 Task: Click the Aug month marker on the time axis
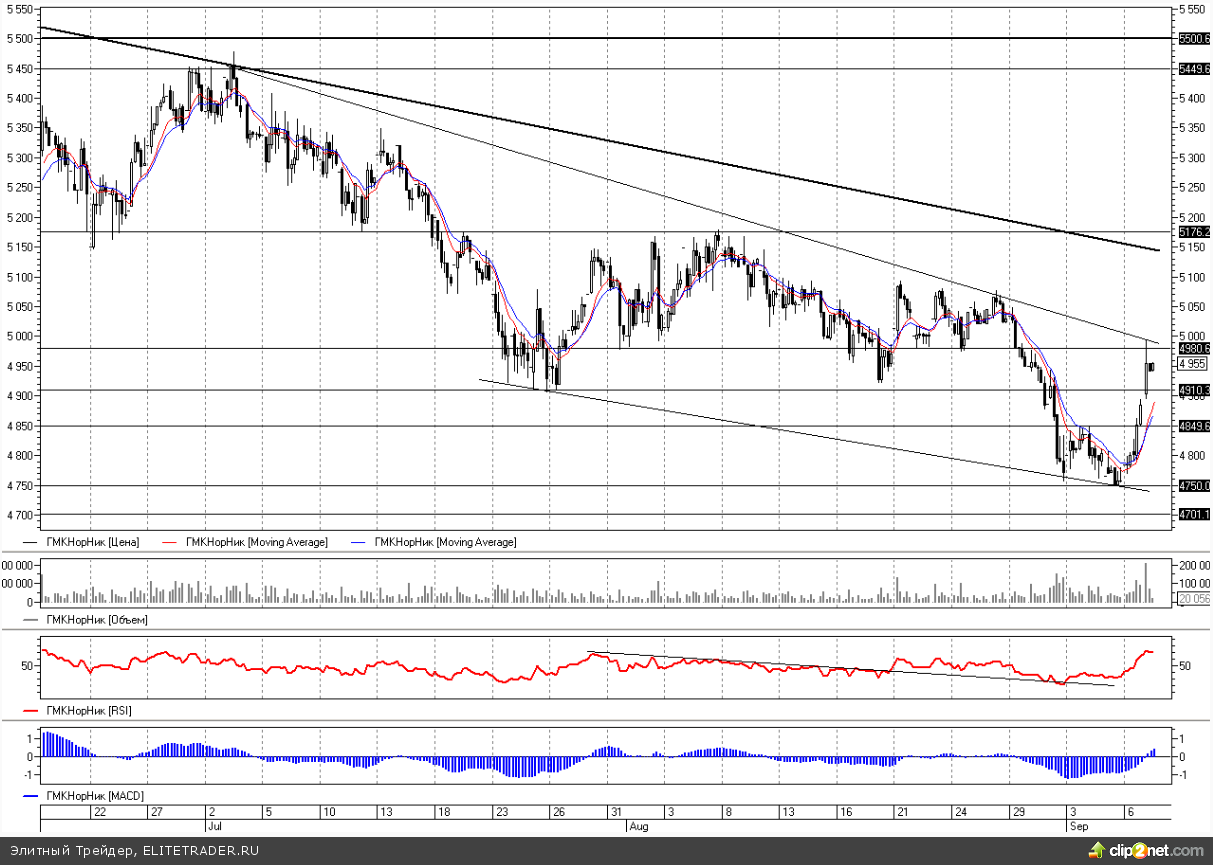639,826
